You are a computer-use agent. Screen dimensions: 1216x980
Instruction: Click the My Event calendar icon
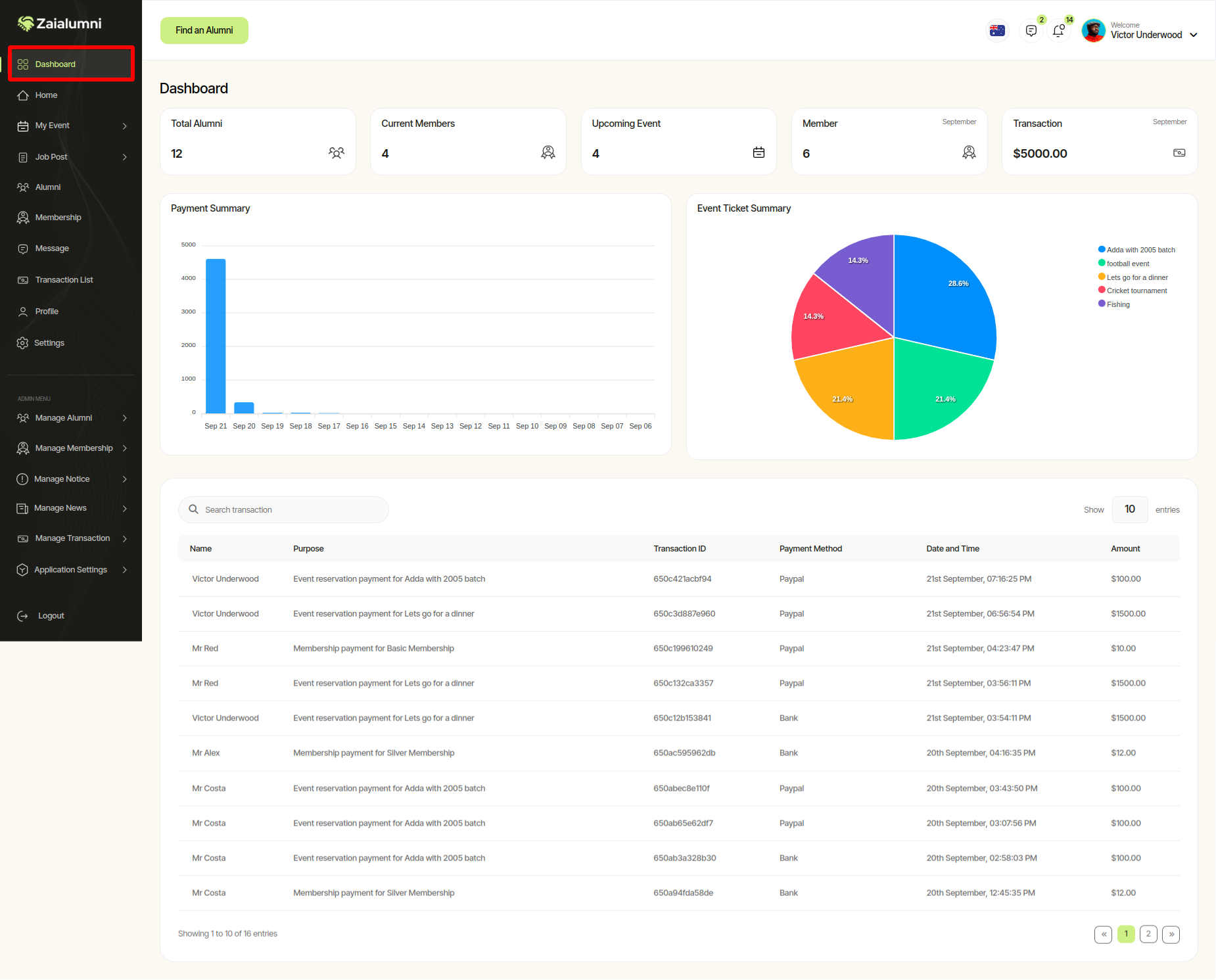[23, 126]
